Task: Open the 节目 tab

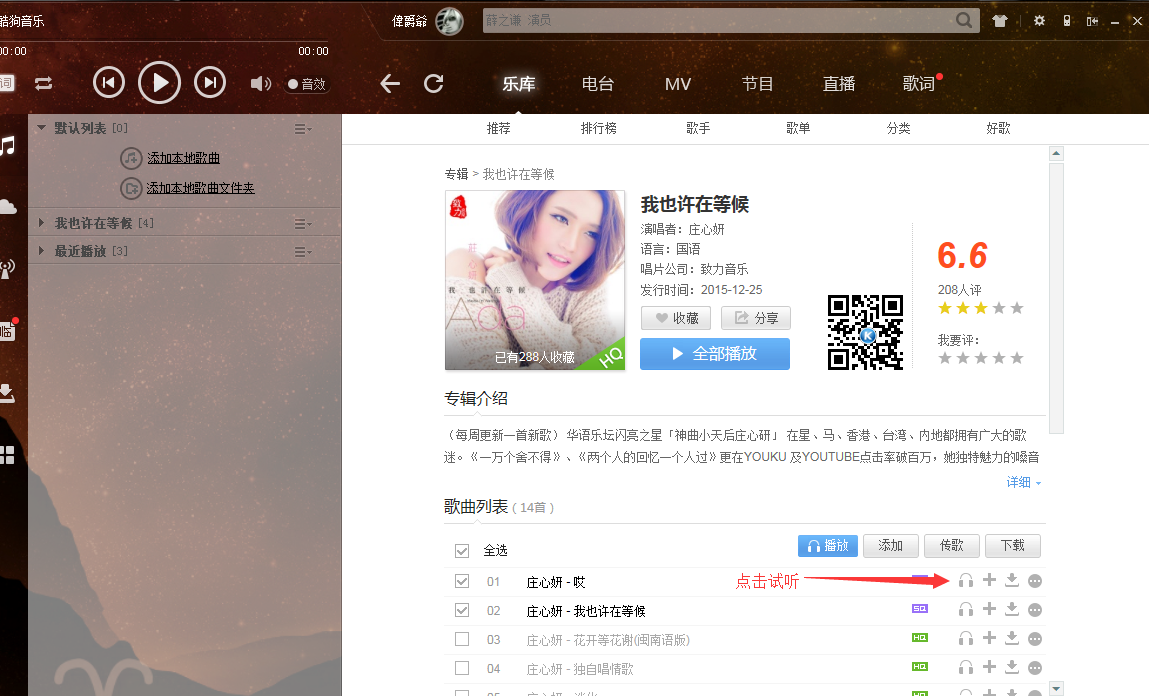Action: (758, 84)
